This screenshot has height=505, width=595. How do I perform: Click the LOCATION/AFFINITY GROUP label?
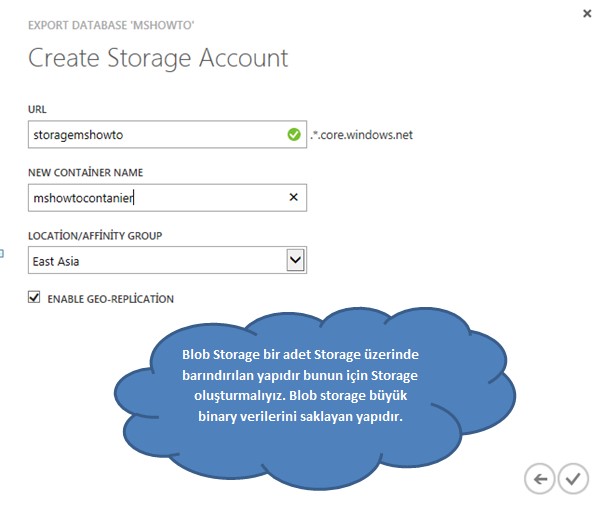95,236
